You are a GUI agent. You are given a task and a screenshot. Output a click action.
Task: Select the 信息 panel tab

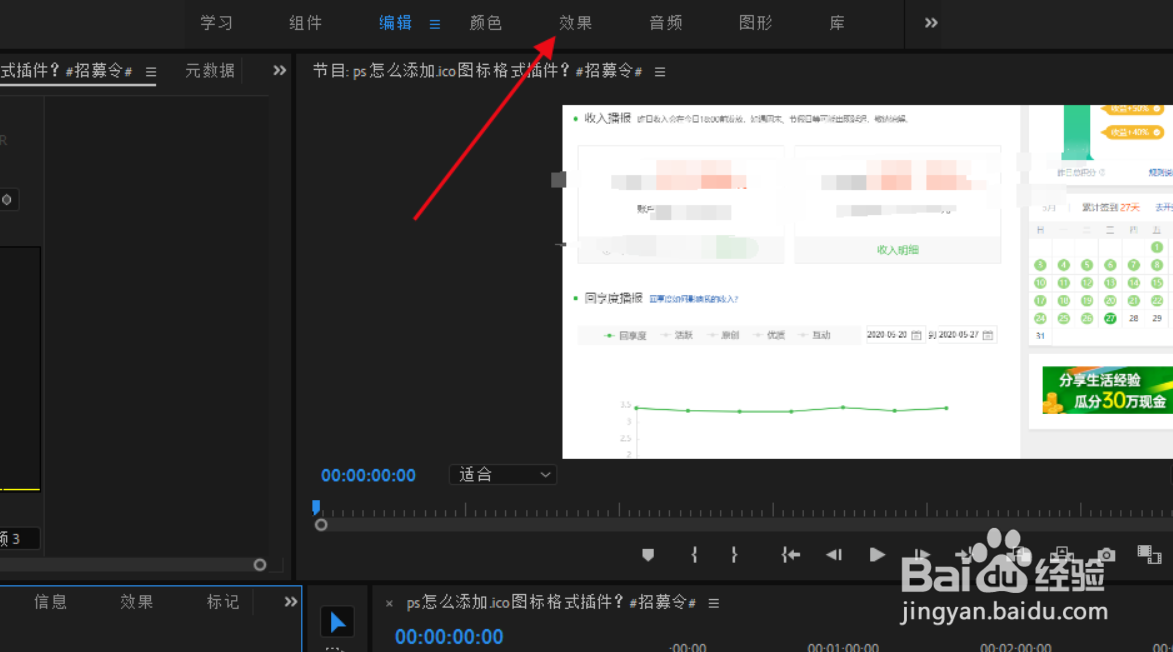[50, 601]
